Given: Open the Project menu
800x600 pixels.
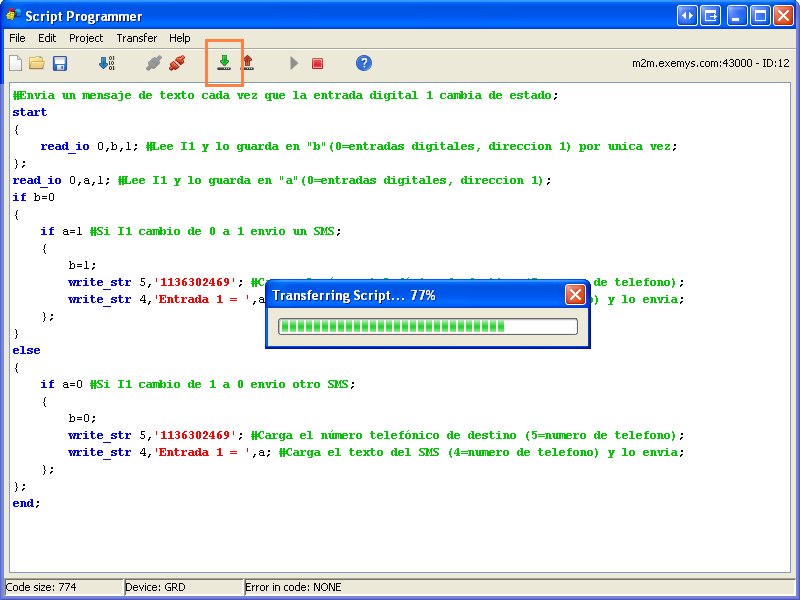Looking at the screenshot, I should tap(86, 38).
